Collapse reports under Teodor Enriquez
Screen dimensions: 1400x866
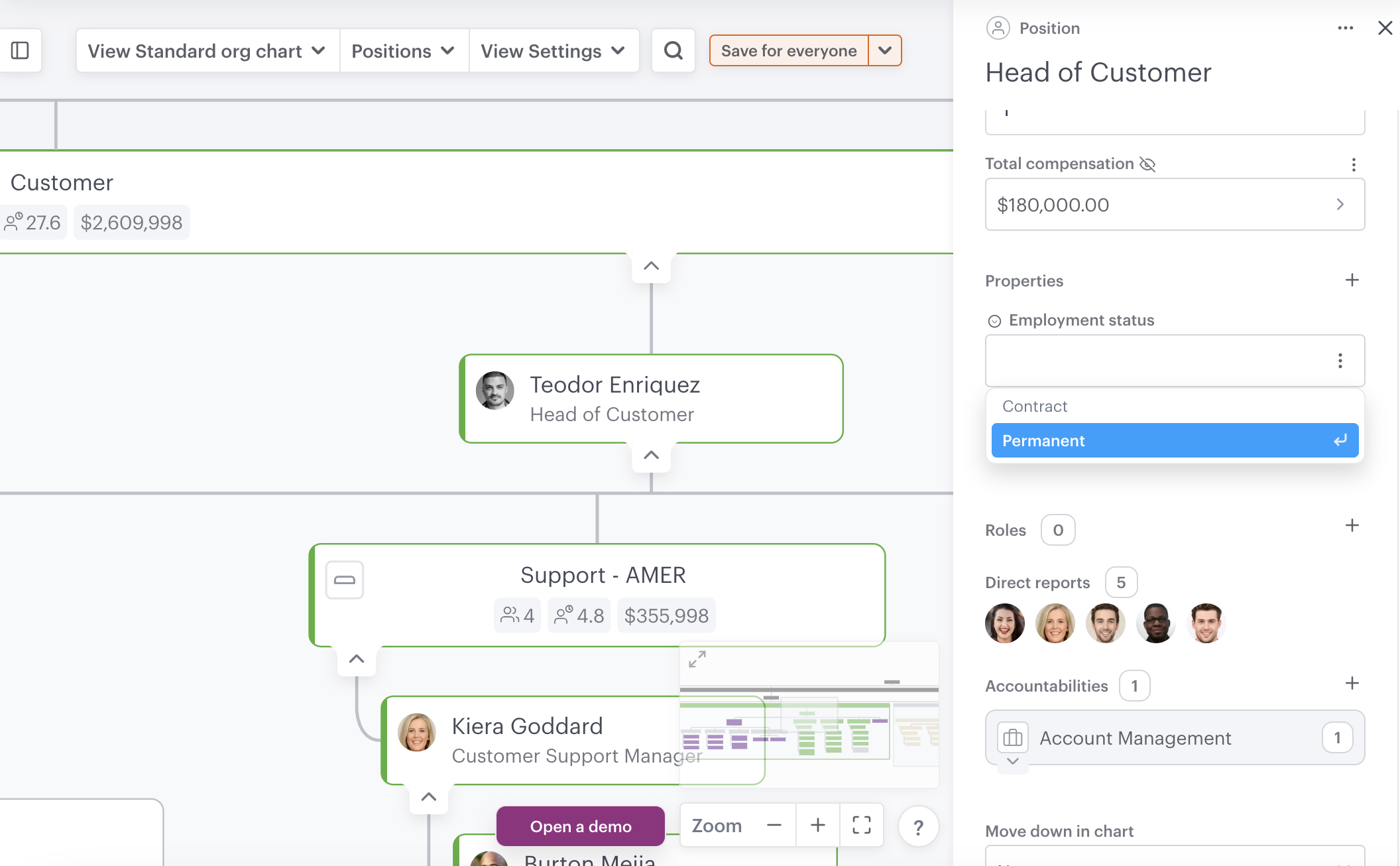click(652, 456)
